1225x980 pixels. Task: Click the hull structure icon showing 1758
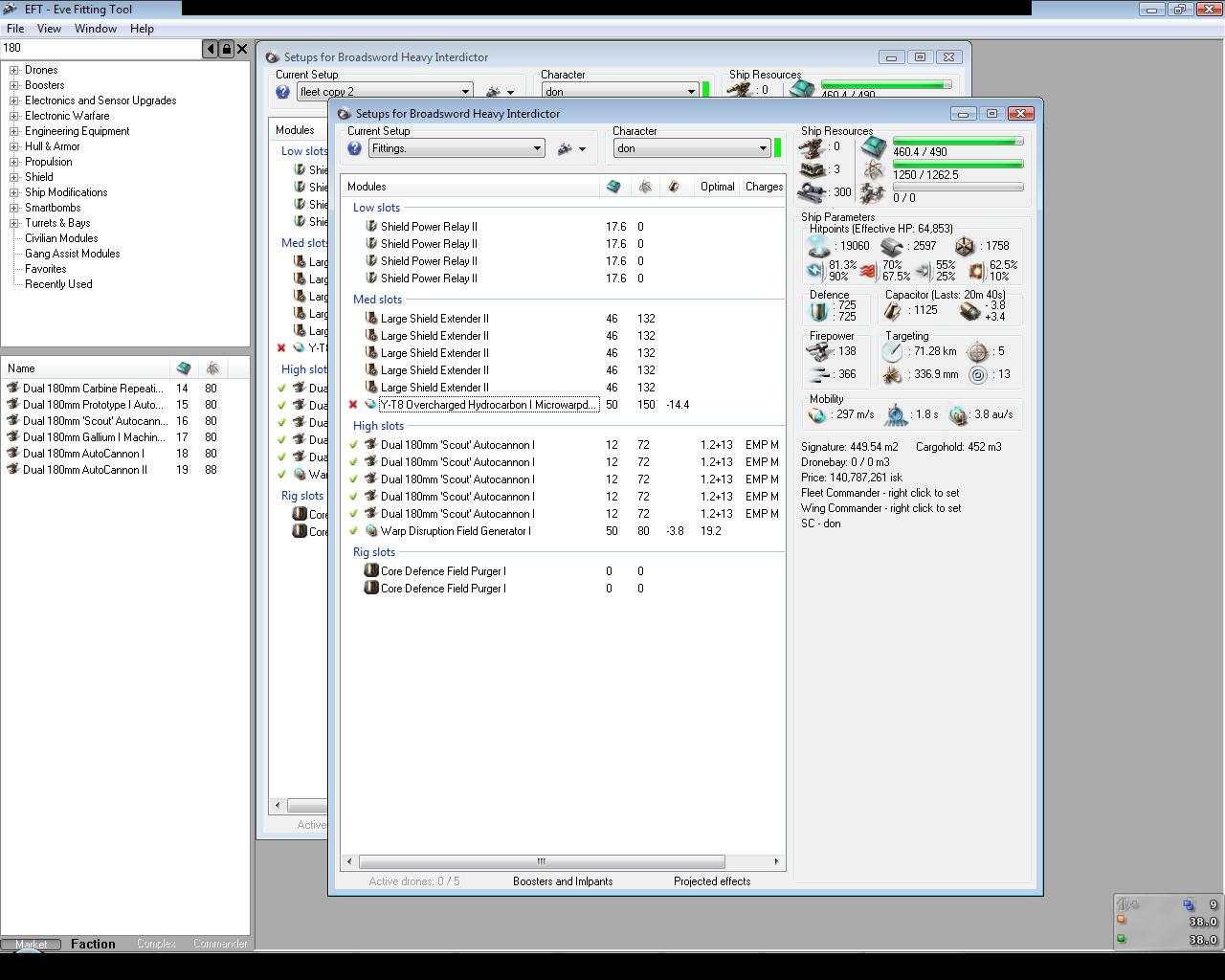pyautogui.click(x=965, y=247)
